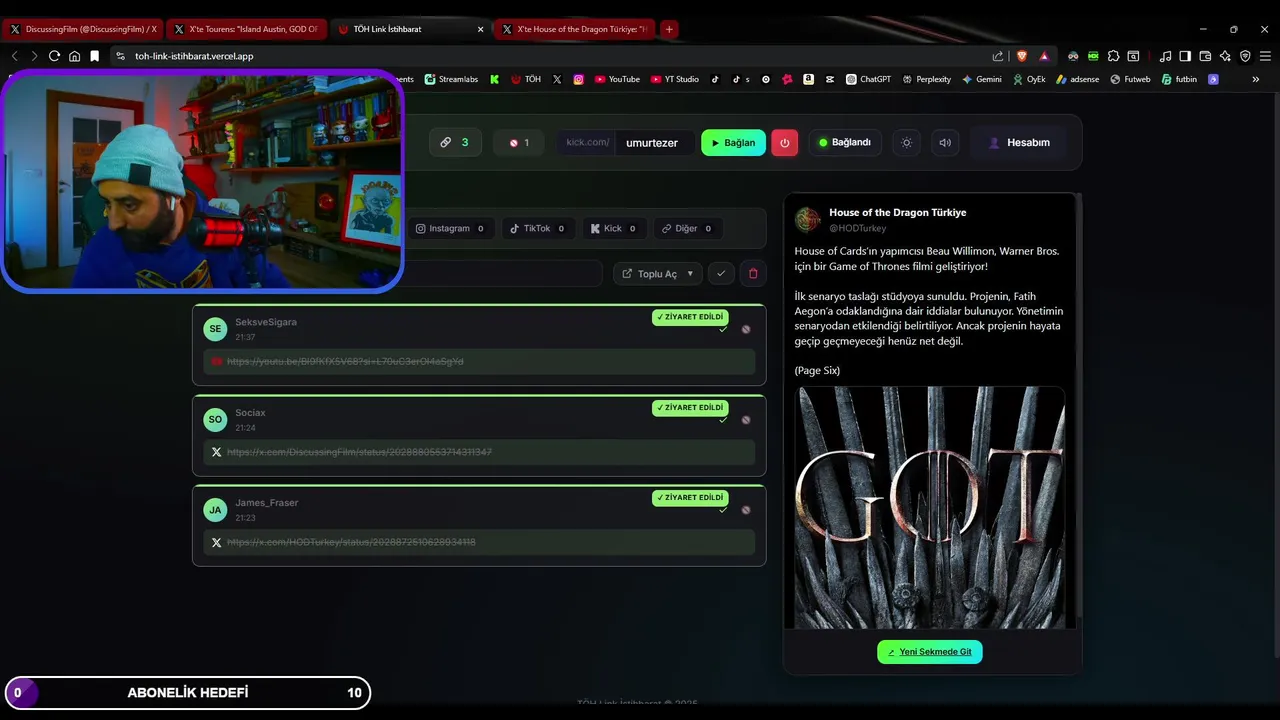Image resolution: width=1280 pixels, height=720 pixels.
Task: Open a new browser tab with plus
Action: [669, 29]
